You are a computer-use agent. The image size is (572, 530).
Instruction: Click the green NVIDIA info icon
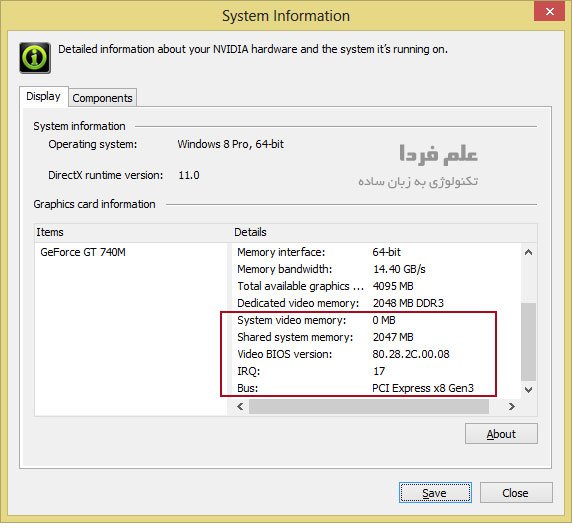coord(35,58)
